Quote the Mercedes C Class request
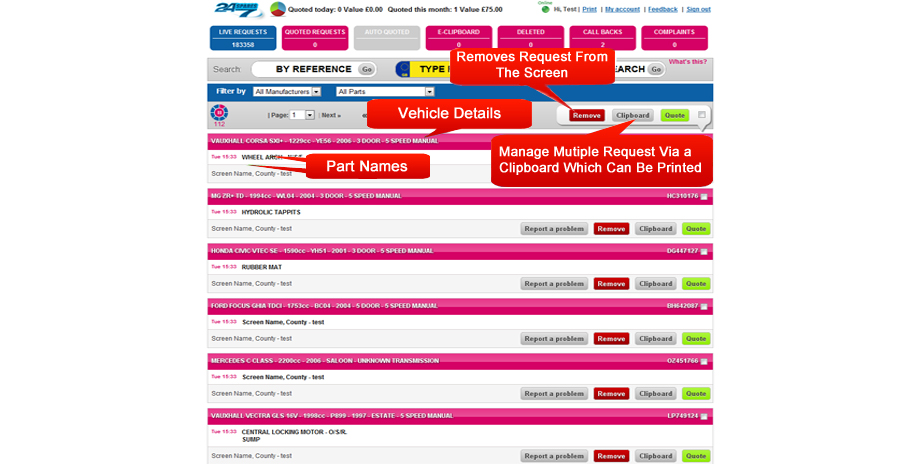900x464 pixels. pos(696,394)
